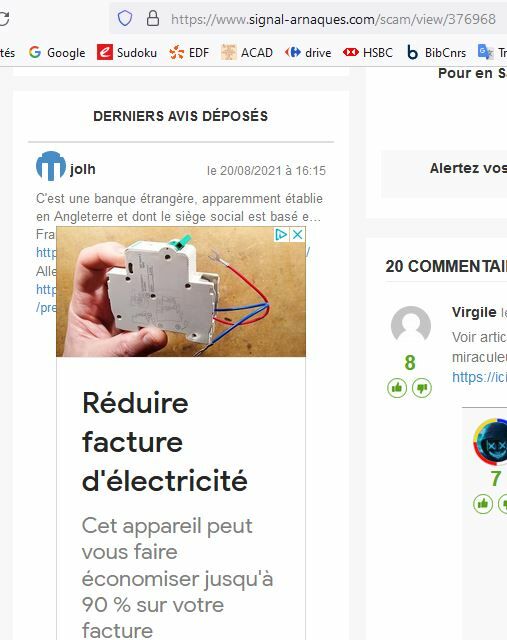Open the Google bookmark
Image resolution: width=507 pixels, height=640 pixels.
pos(57,53)
